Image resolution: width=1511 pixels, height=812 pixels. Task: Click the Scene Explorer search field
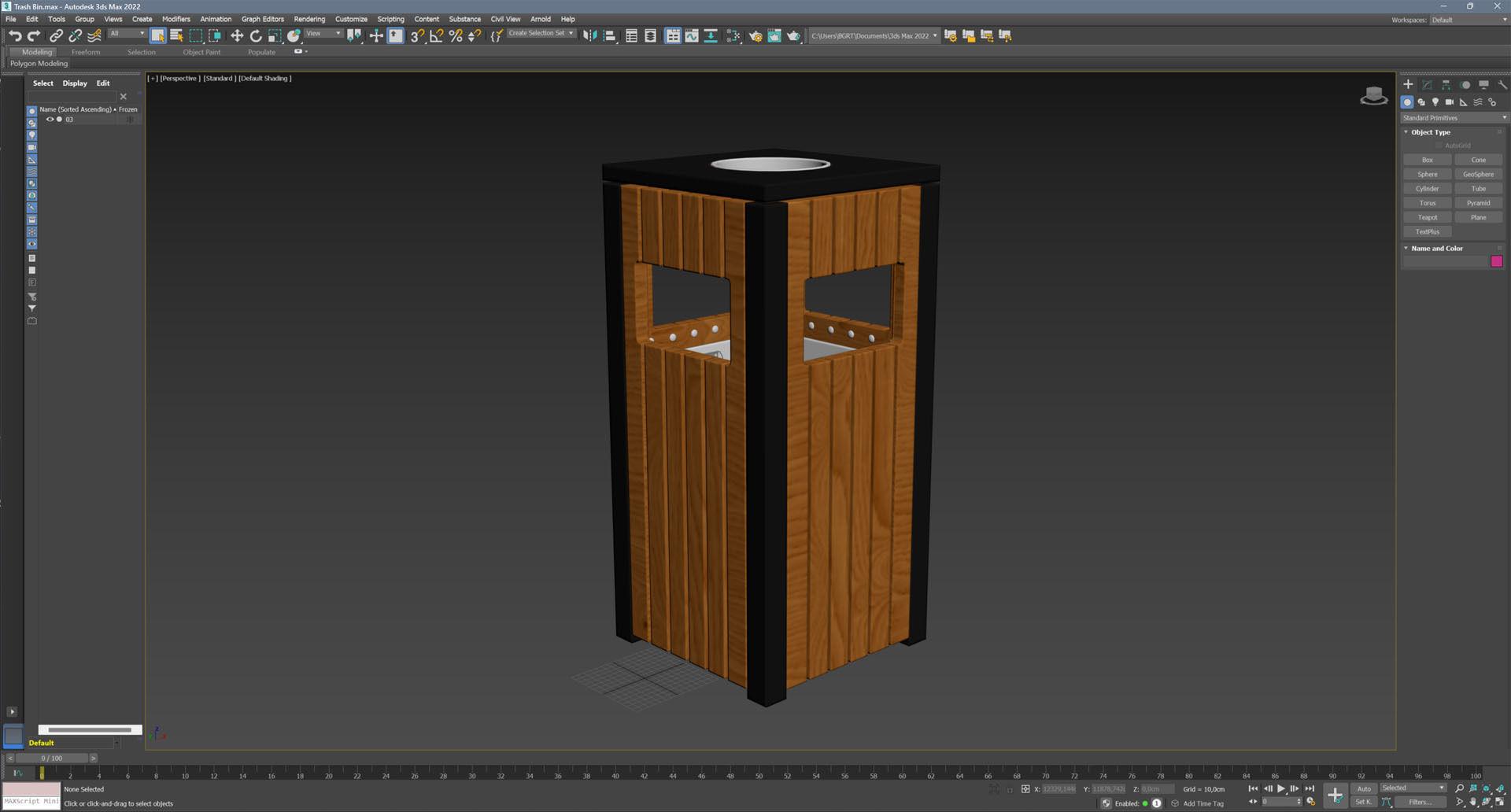(x=72, y=97)
